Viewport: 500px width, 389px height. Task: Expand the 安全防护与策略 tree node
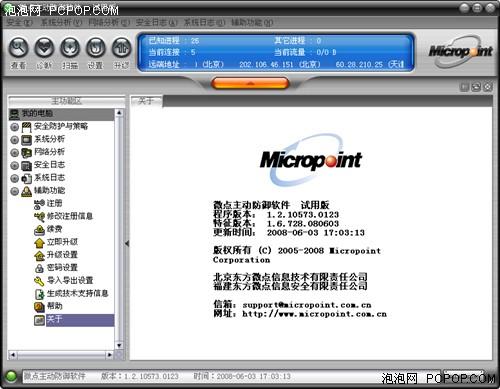pyautogui.click(x=14, y=127)
